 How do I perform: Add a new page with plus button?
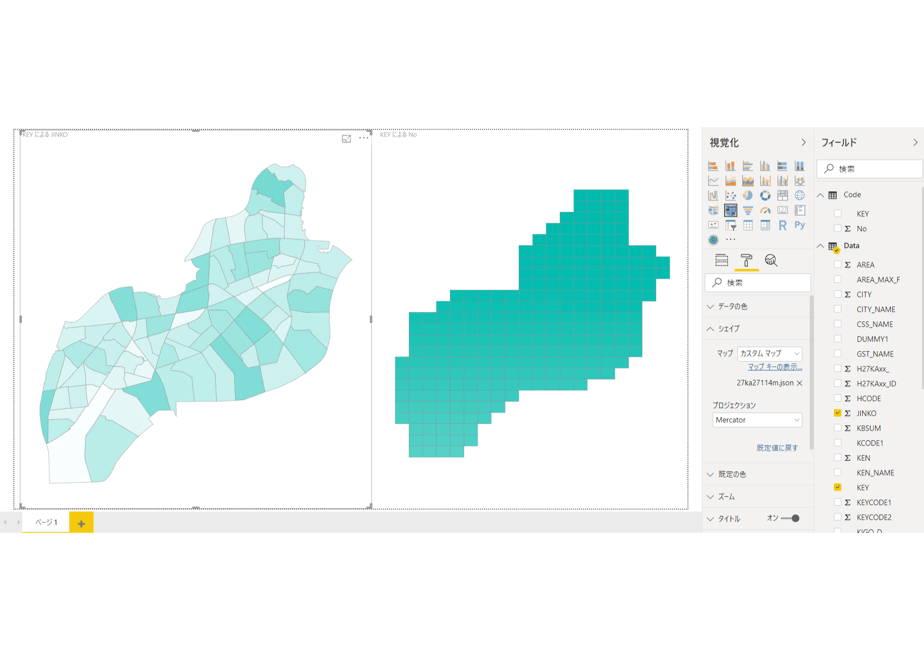click(x=81, y=523)
